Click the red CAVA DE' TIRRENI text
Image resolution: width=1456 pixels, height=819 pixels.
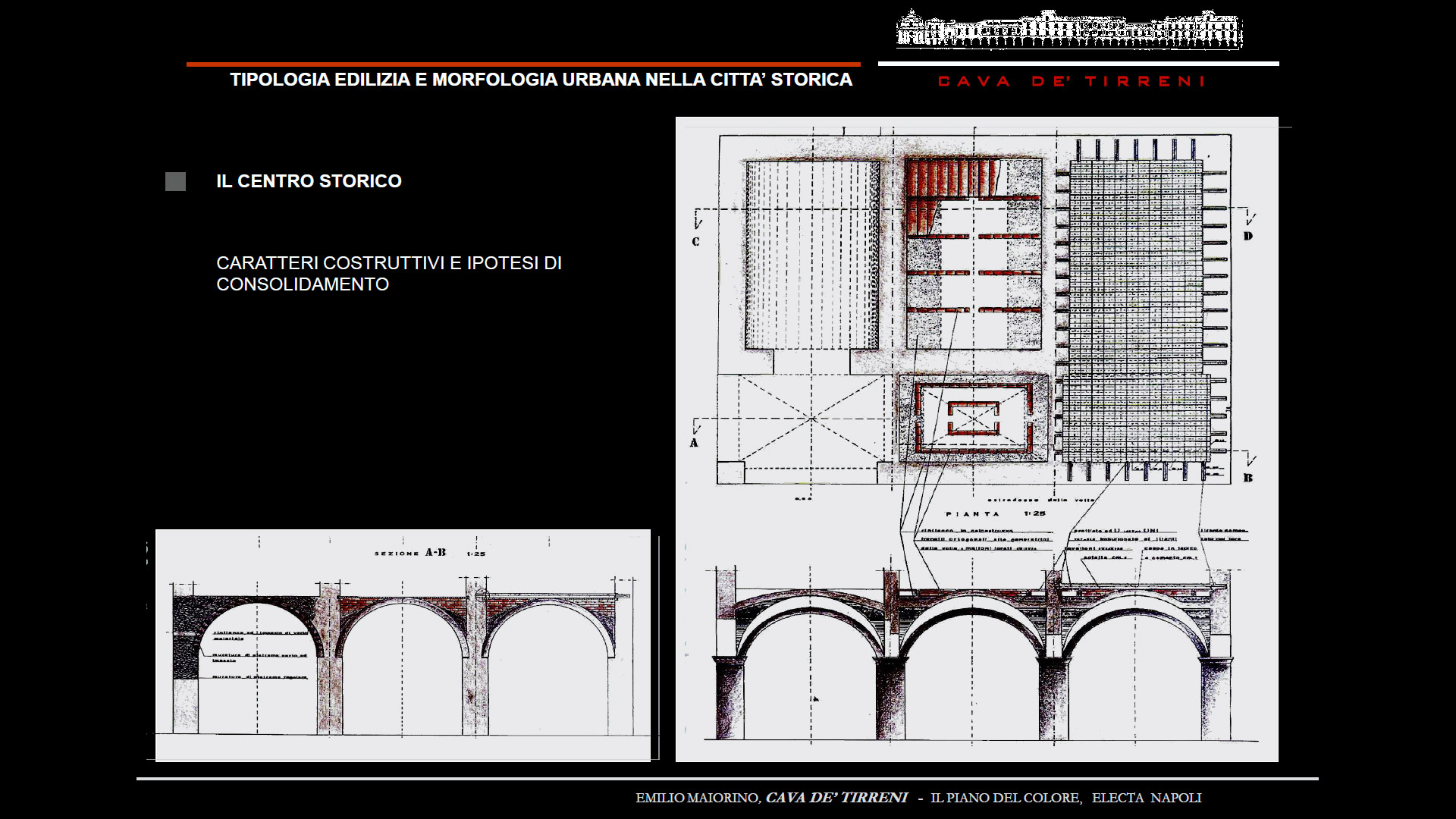[1071, 81]
